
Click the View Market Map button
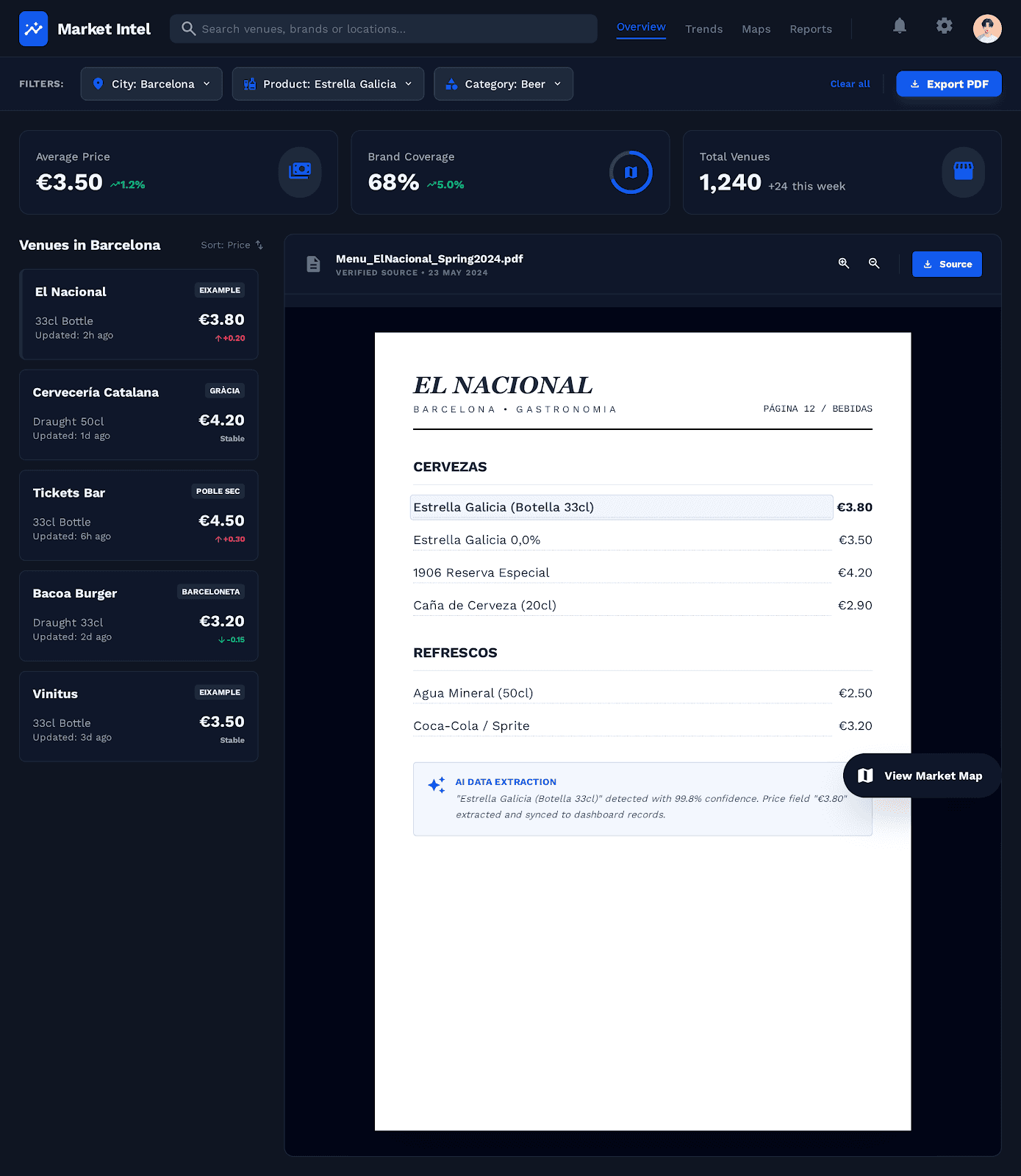point(922,775)
